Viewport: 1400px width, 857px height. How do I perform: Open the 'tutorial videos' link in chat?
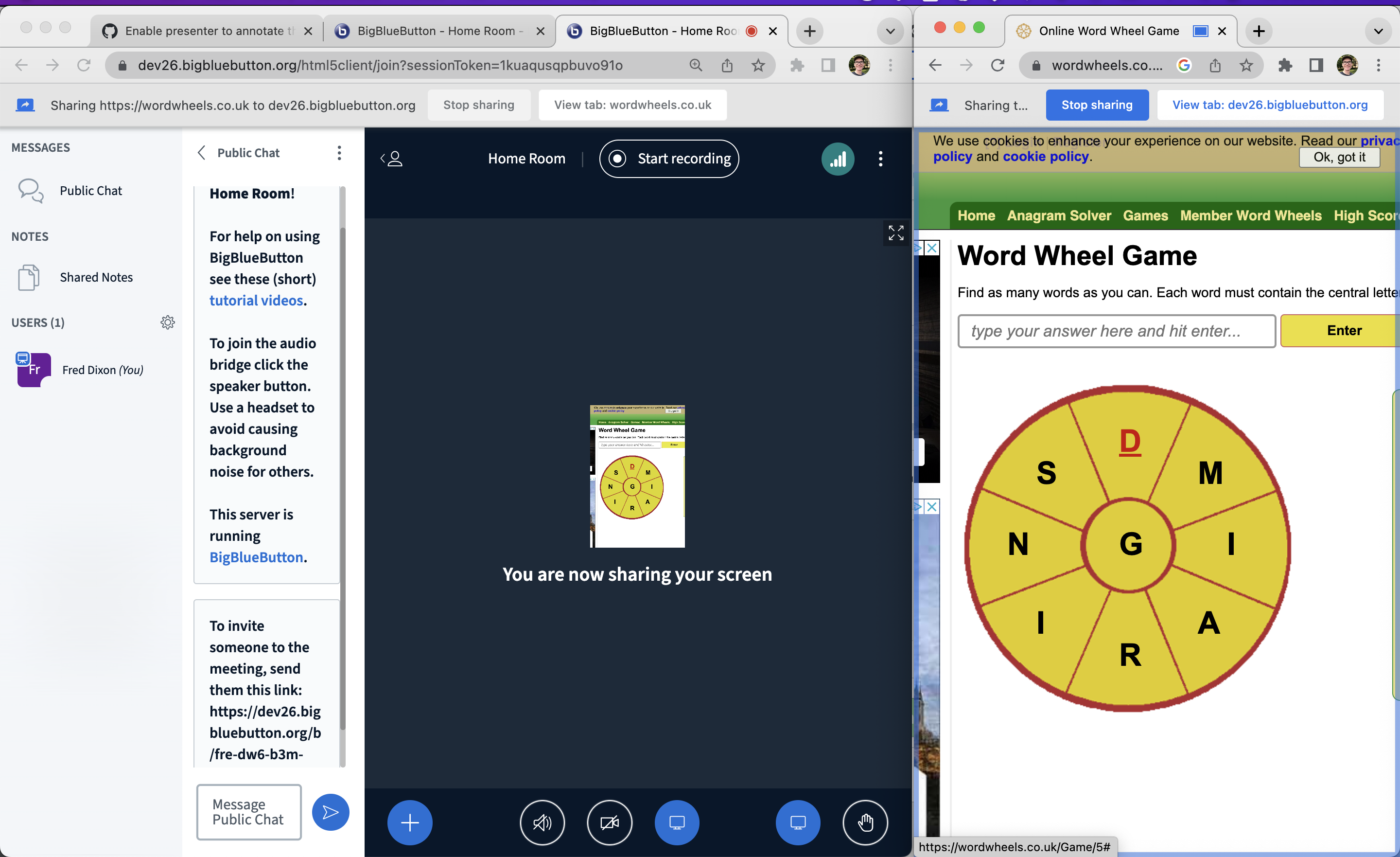[x=257, y=300]
